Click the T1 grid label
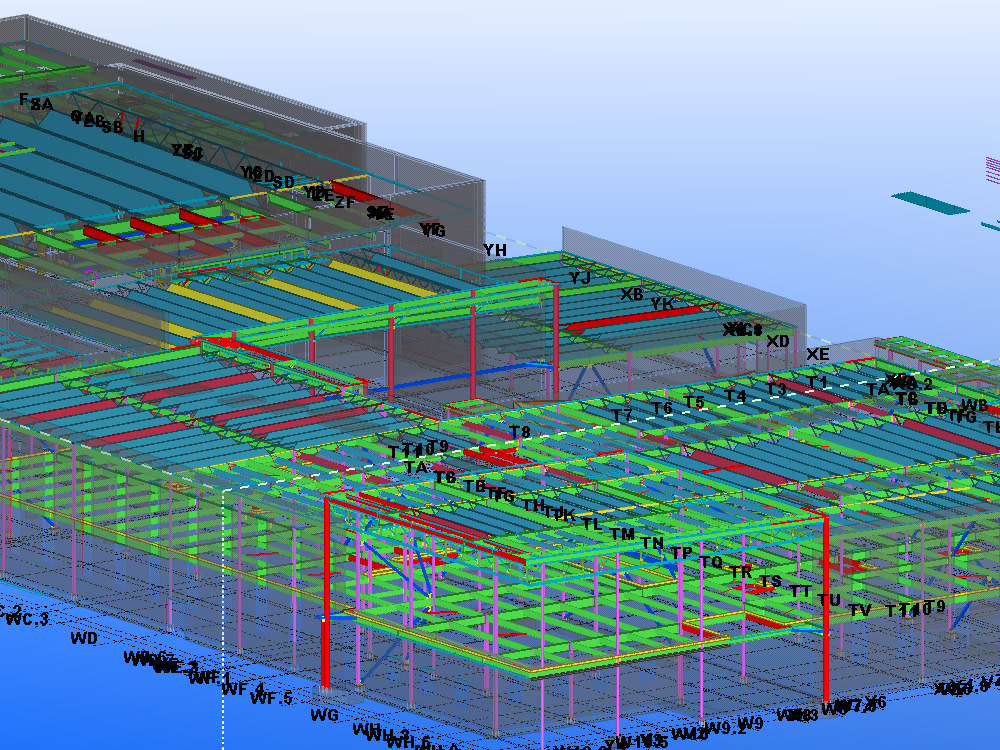The image size is (1000, 750). pos(816,382)
